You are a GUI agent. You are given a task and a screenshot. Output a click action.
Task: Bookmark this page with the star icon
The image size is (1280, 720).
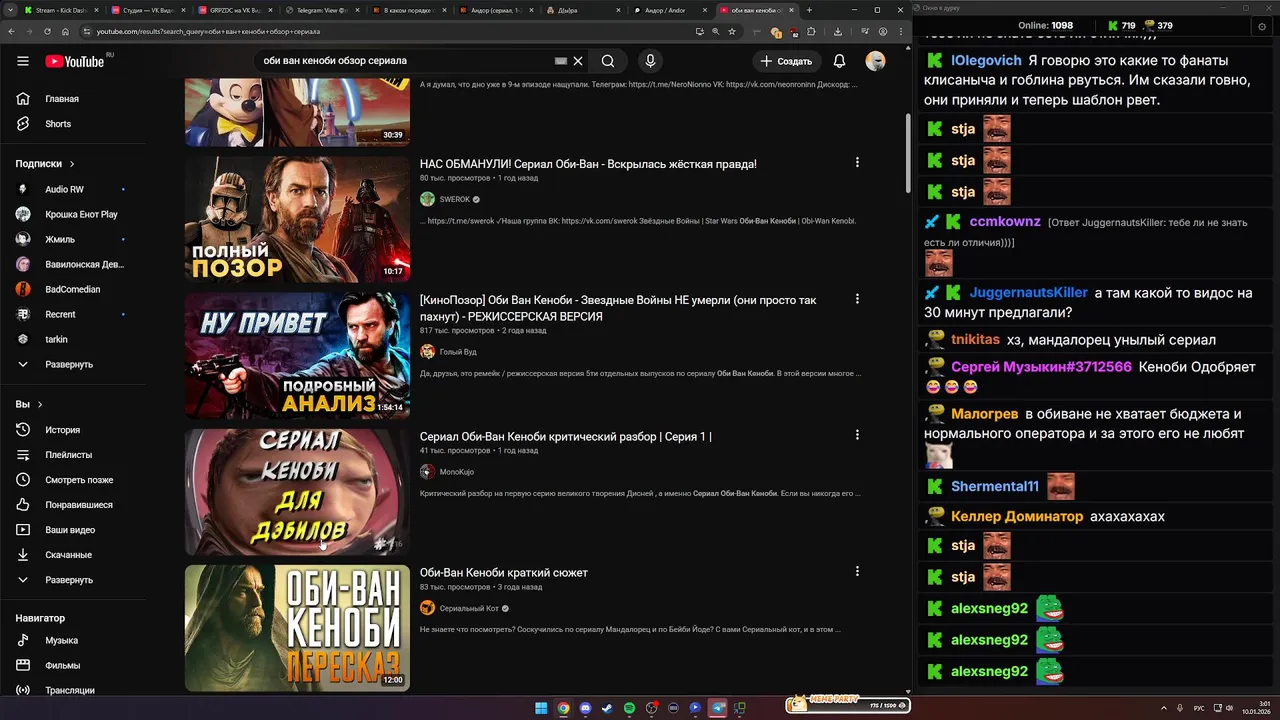(x=733, y=32)
